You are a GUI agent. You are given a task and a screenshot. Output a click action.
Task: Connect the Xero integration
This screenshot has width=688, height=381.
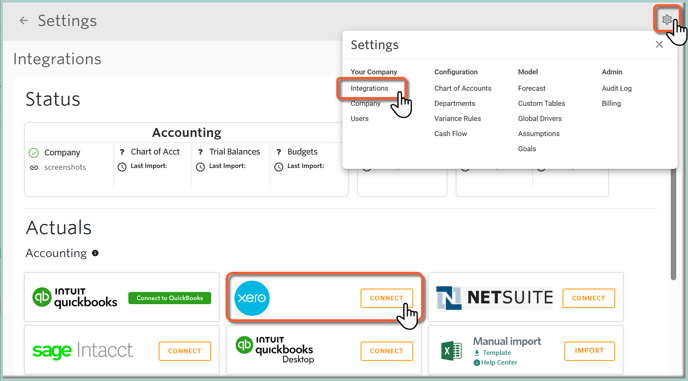(387, 298)
